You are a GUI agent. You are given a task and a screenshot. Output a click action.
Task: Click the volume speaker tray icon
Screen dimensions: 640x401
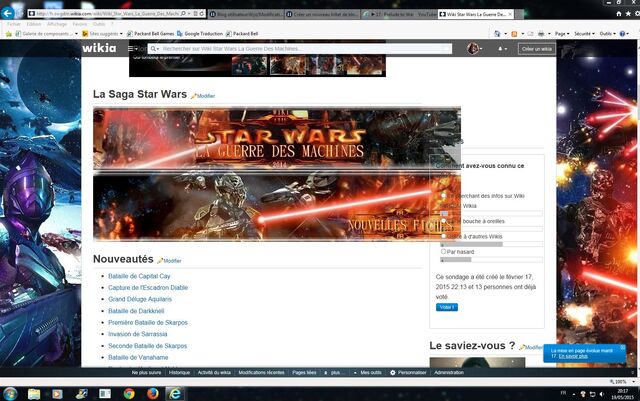point(602,394)
